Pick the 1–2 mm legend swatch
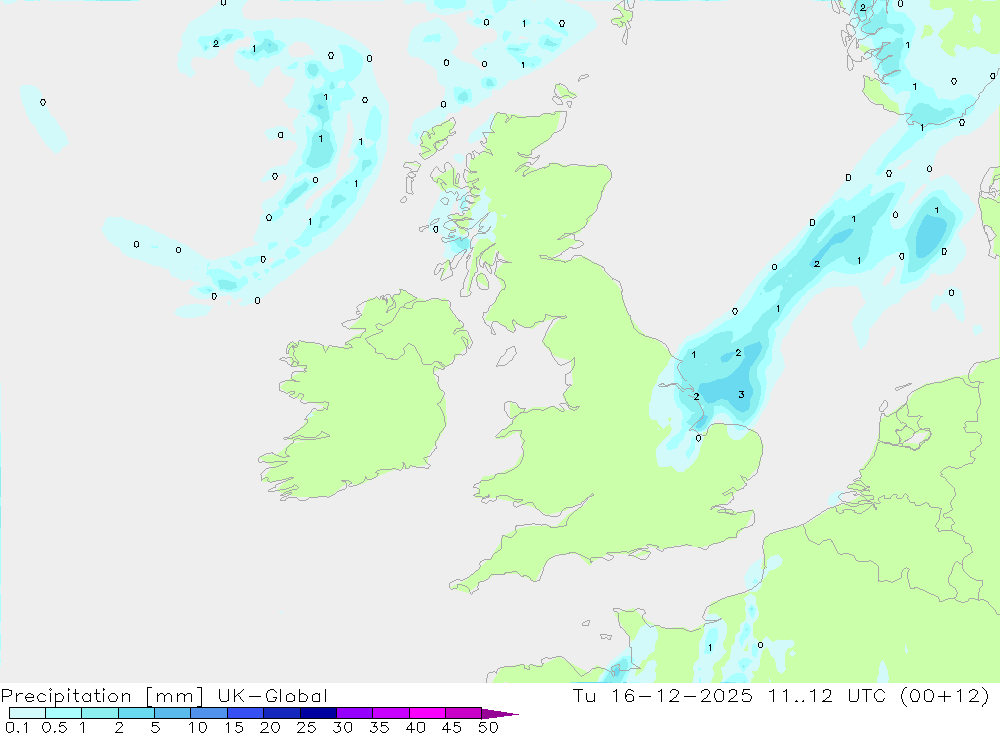Image resolution: width=1000 pixels, height=733 pixels. (100, 713)
